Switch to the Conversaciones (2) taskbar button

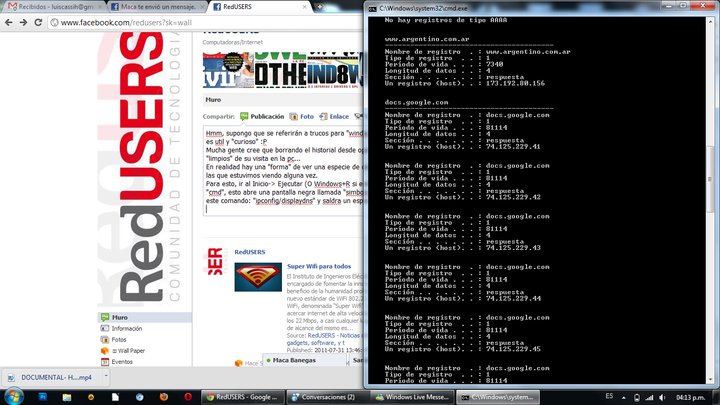(x=327, y=397)
